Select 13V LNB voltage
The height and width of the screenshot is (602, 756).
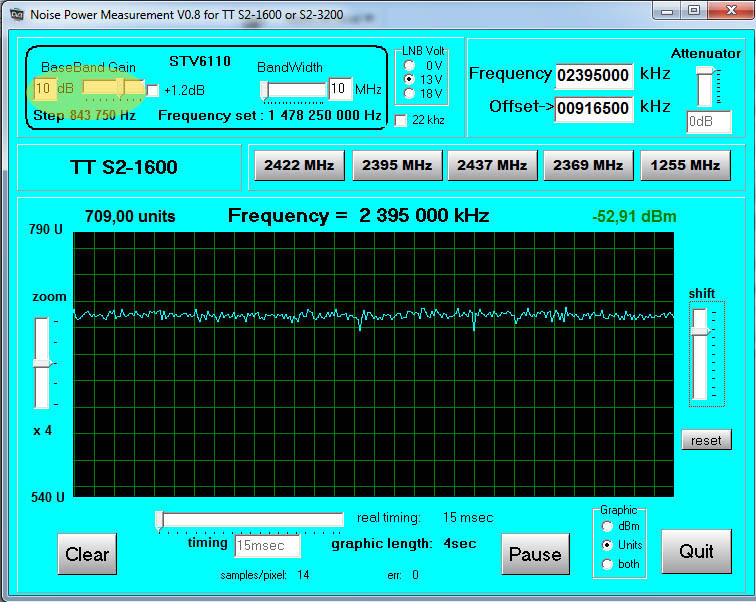[x=409, y=79]
